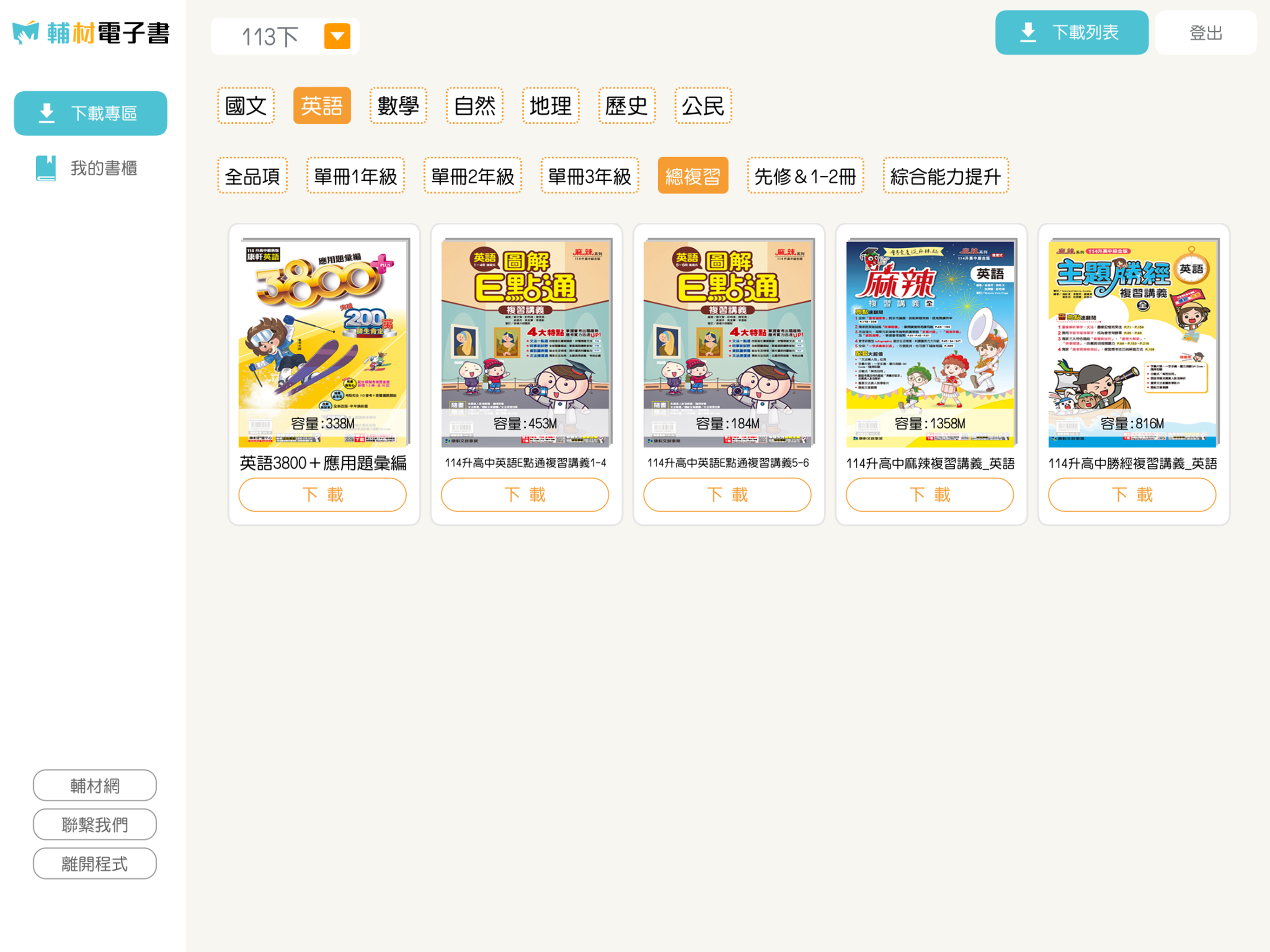Open the 輔材網 website link
The image size is (1270, 952).
95,785
